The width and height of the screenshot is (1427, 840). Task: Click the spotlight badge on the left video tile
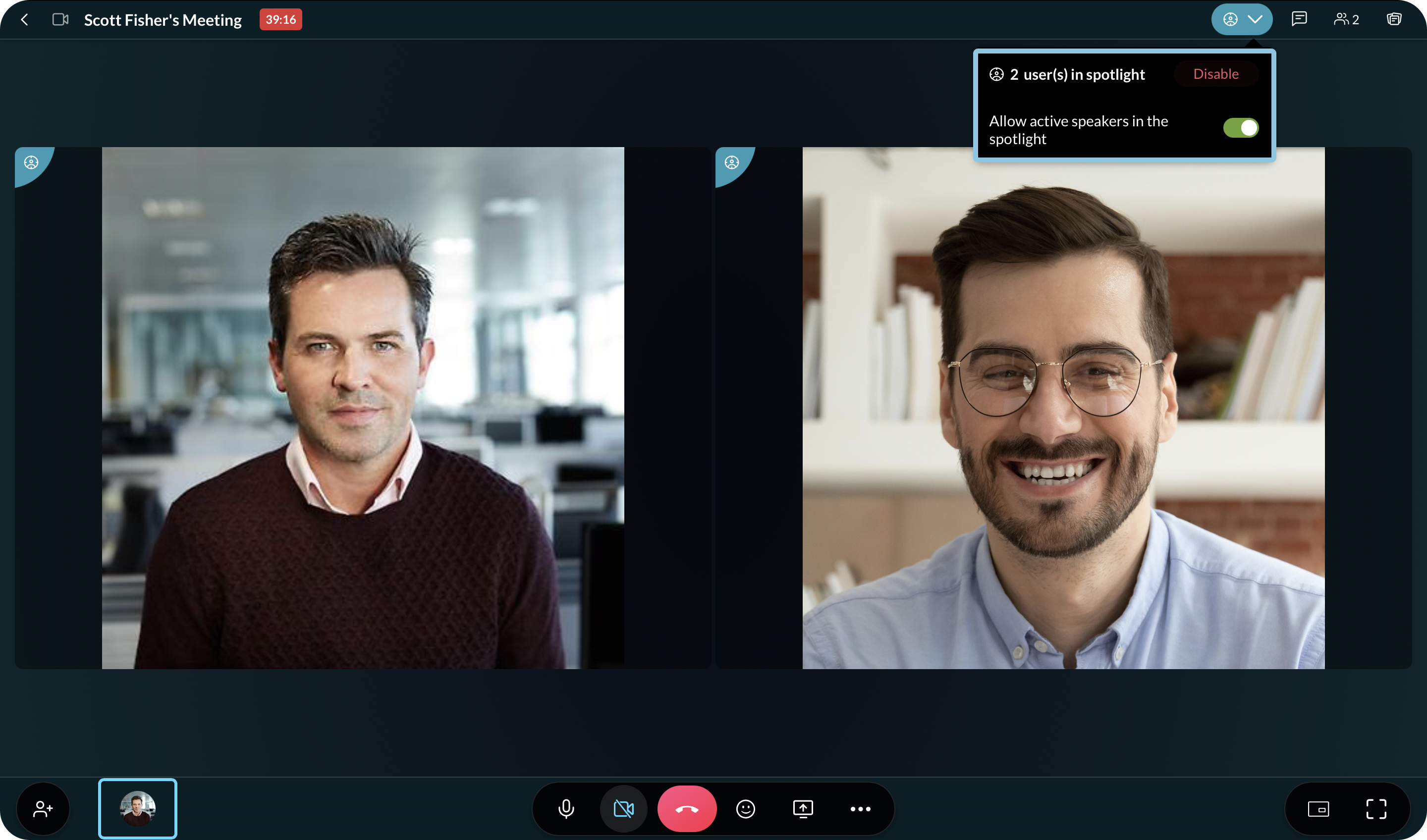(31, 163)
